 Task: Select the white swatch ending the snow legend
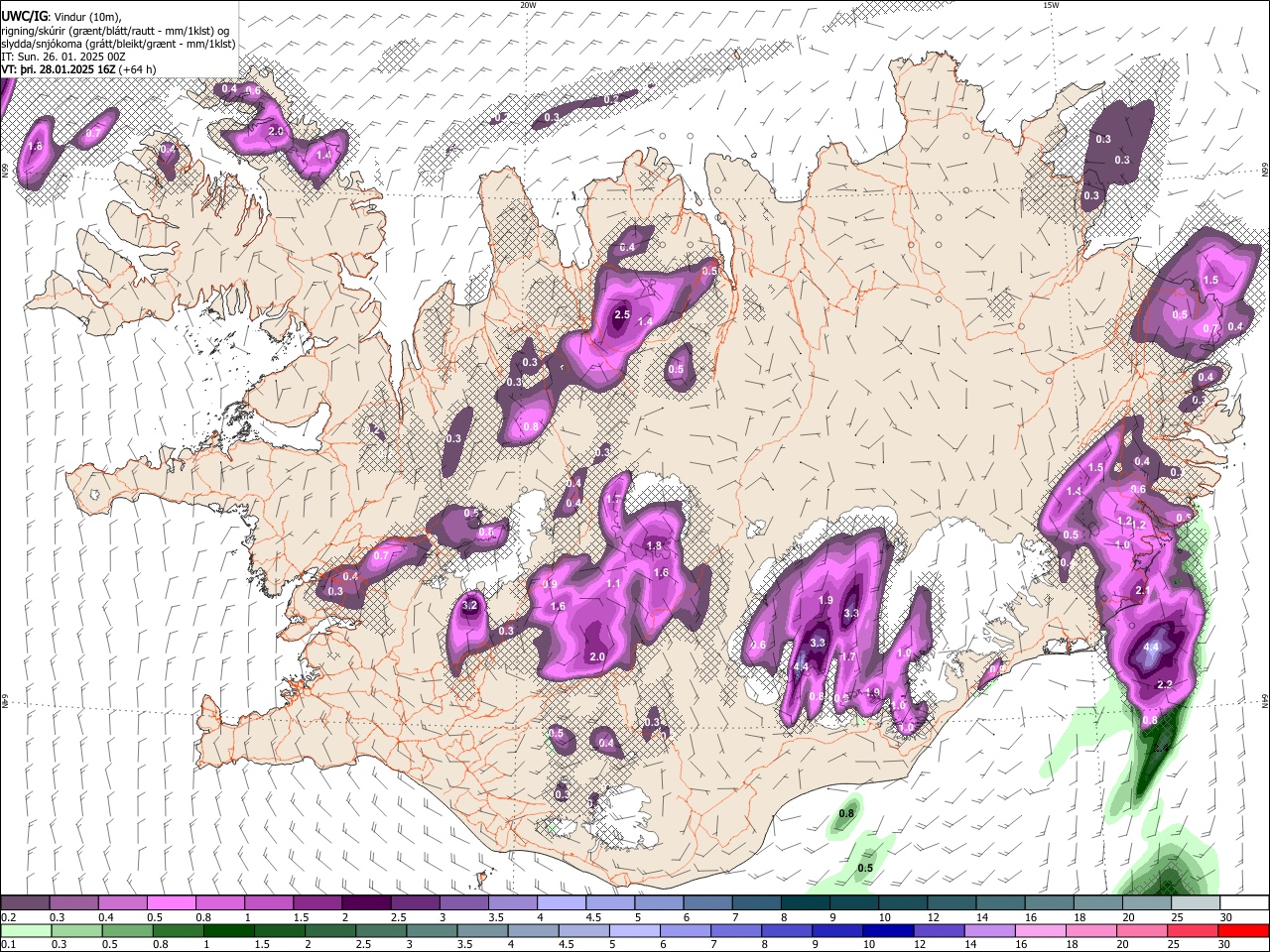click(1244, 902)
